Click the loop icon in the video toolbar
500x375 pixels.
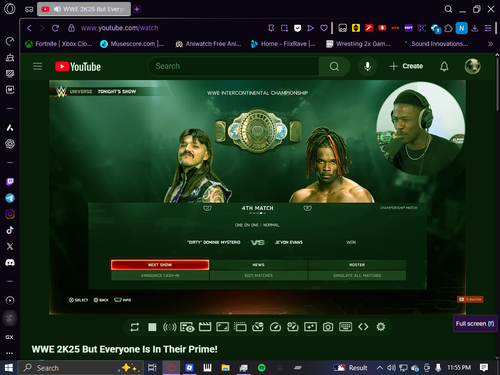(135, 327)
